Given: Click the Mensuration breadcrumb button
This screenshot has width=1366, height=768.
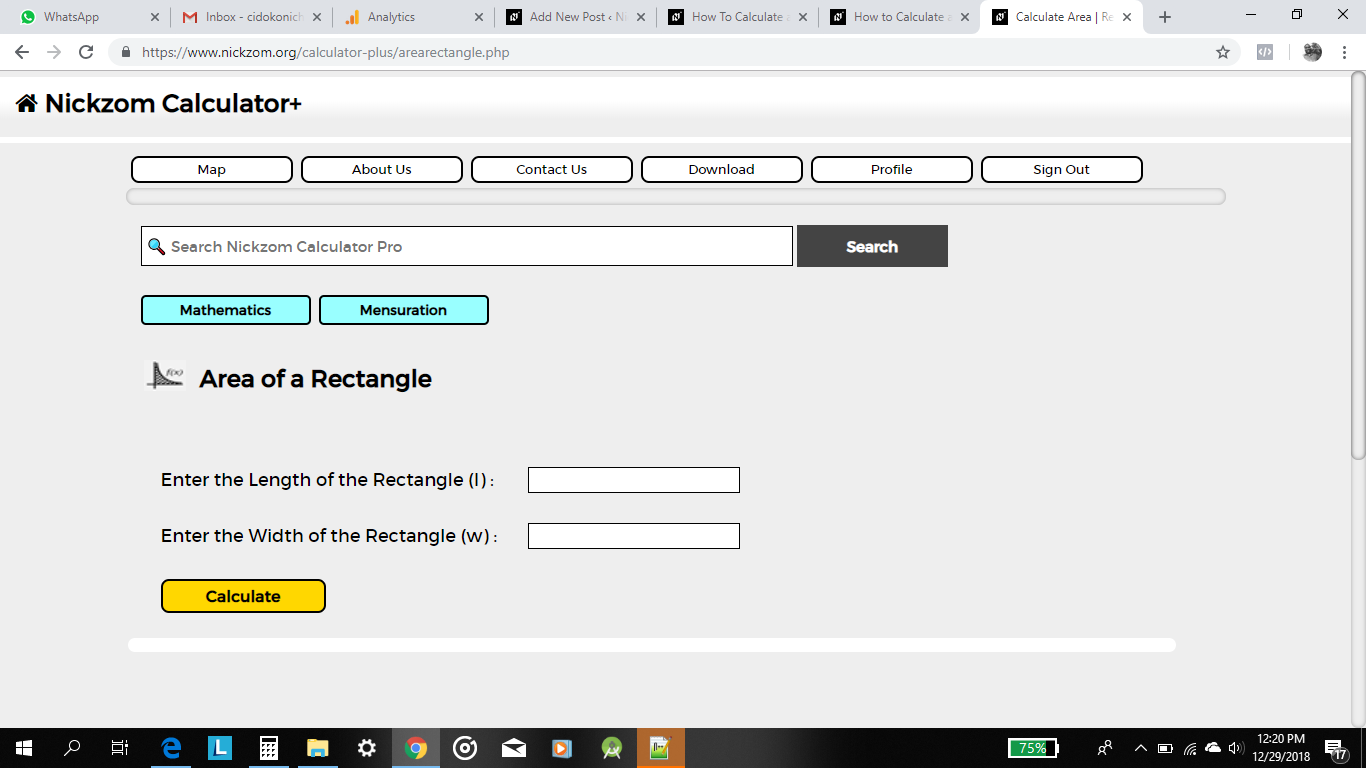Looking at the screenshot, I should [404, 310].
